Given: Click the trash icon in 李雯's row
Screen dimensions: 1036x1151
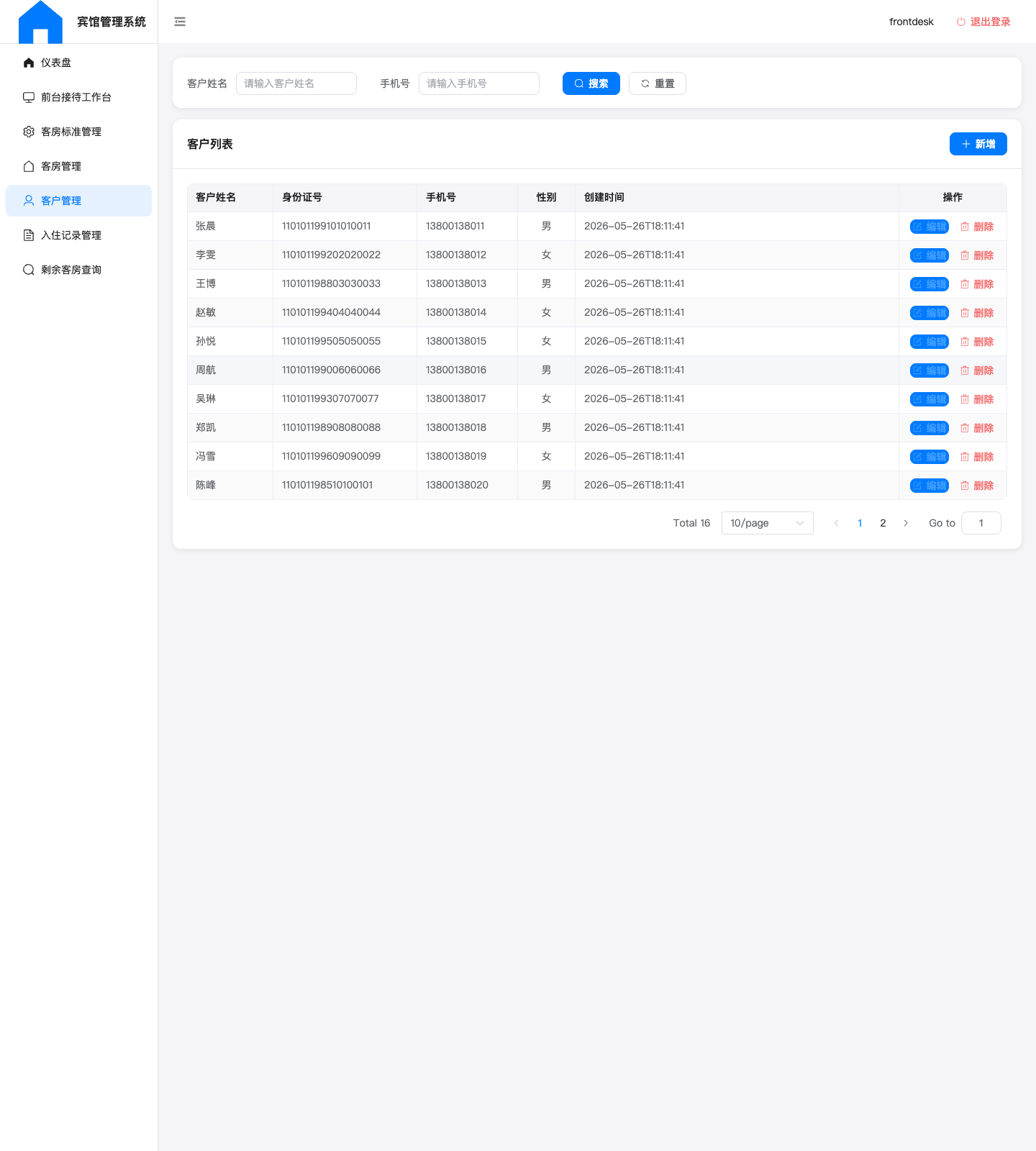Looking at the screenshot, I should point(965,255).
